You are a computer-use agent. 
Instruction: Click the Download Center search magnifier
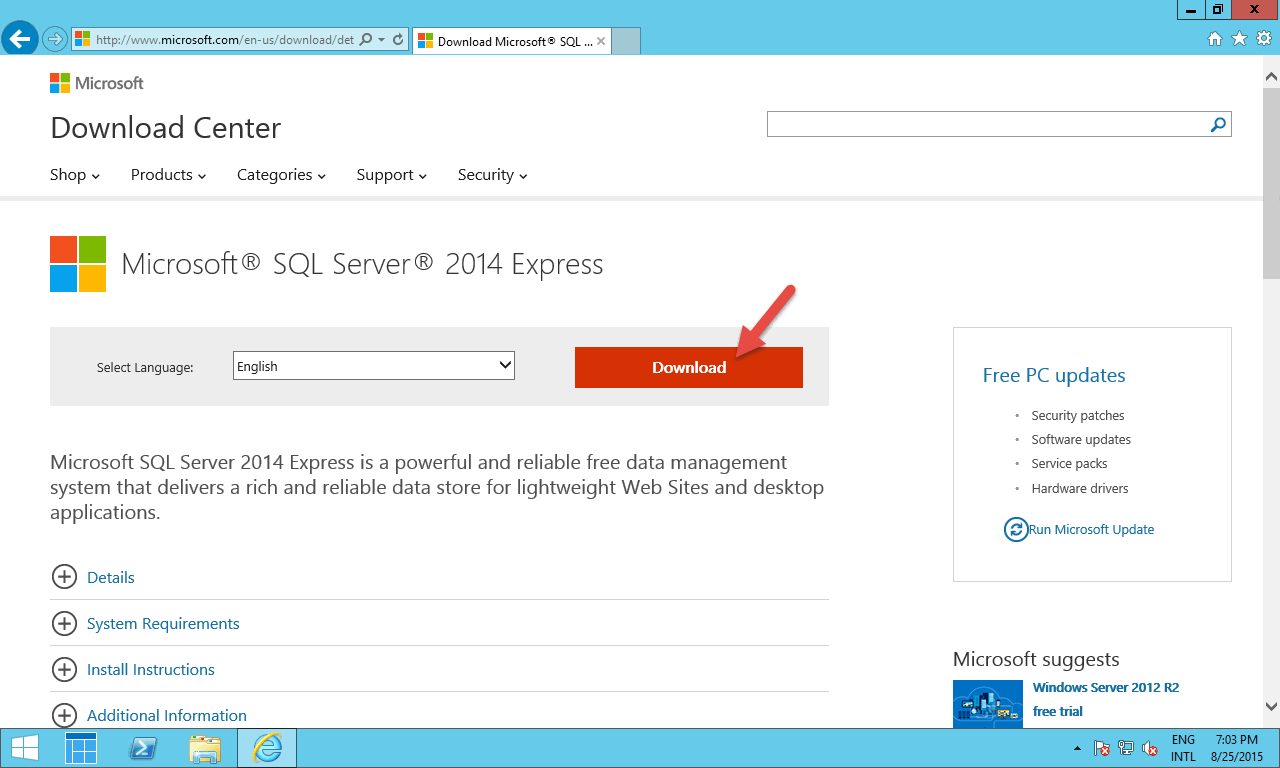pyautogui.click(x=1218, y=124)
